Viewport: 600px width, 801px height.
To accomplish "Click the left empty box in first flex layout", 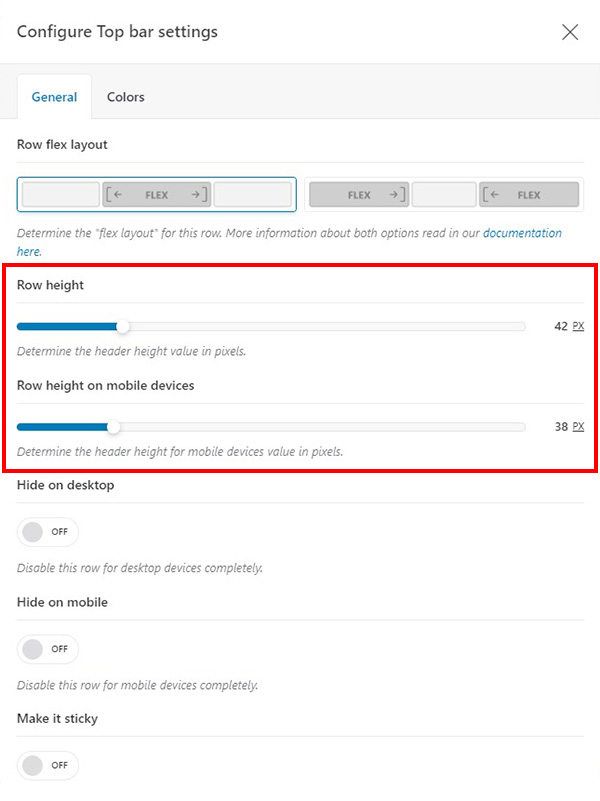I will 61,195.
